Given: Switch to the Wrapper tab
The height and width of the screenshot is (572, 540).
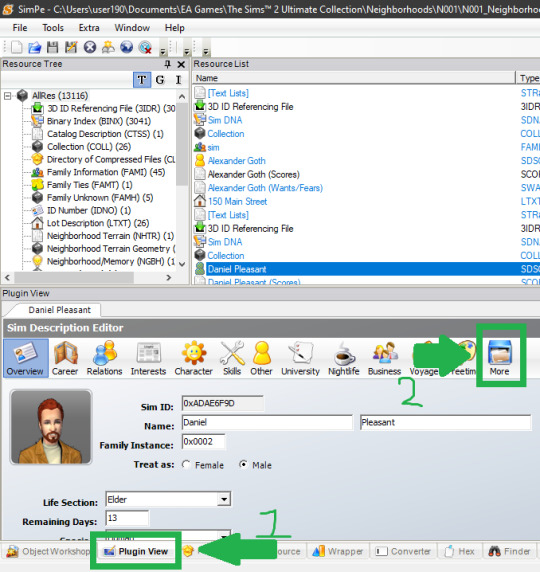Looking at the screenshot, I should tap(338, 551).
